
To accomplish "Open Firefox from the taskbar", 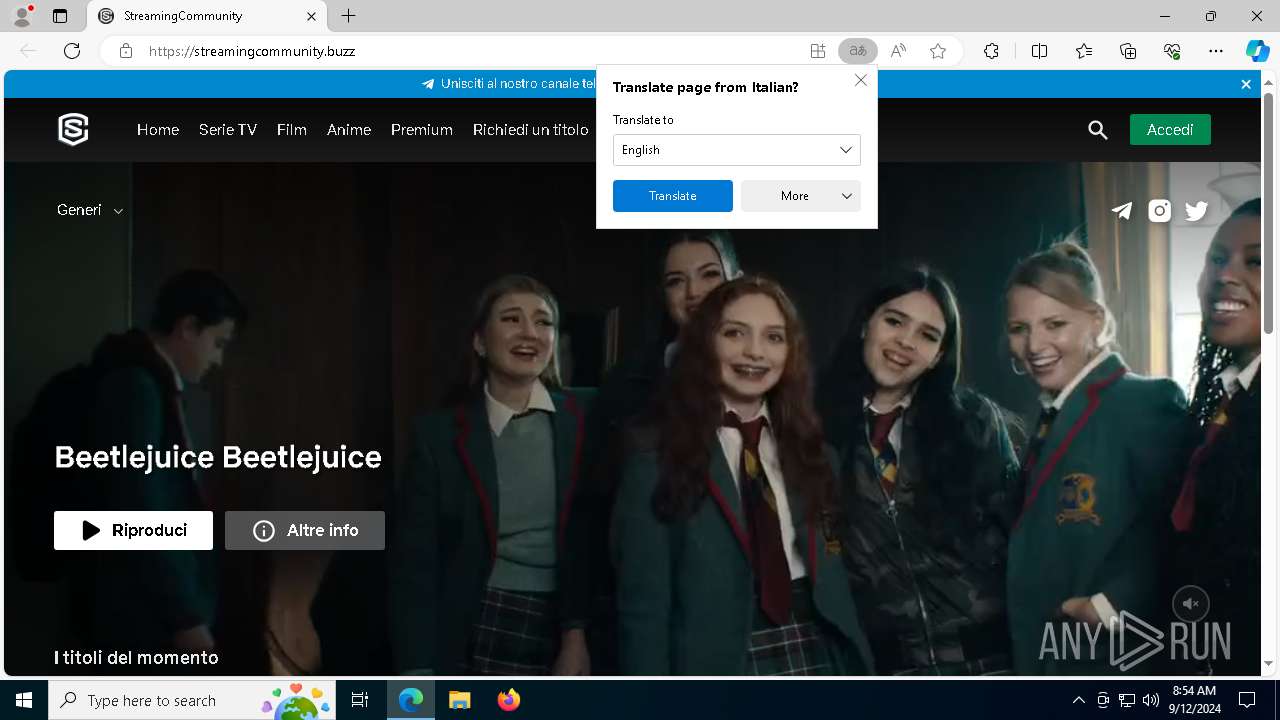I will click(509, 700).
